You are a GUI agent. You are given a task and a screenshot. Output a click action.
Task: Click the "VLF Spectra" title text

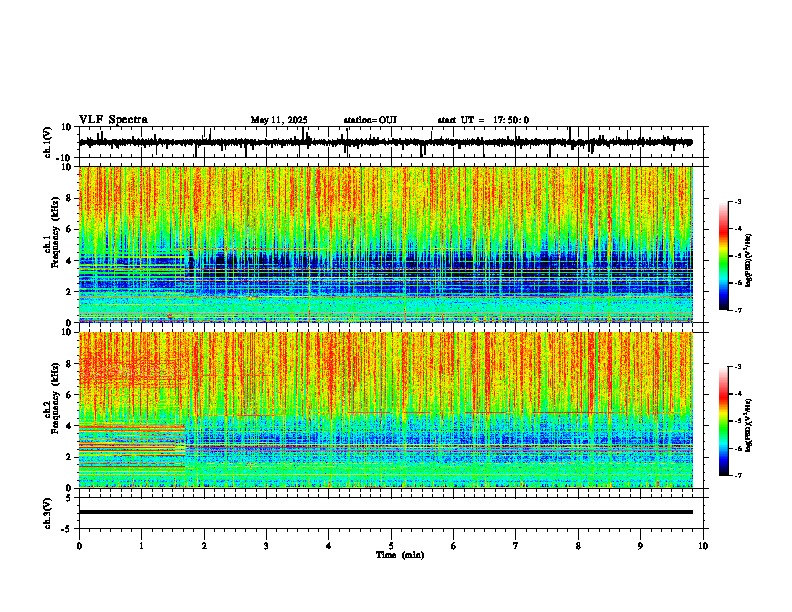pos(113,120)
